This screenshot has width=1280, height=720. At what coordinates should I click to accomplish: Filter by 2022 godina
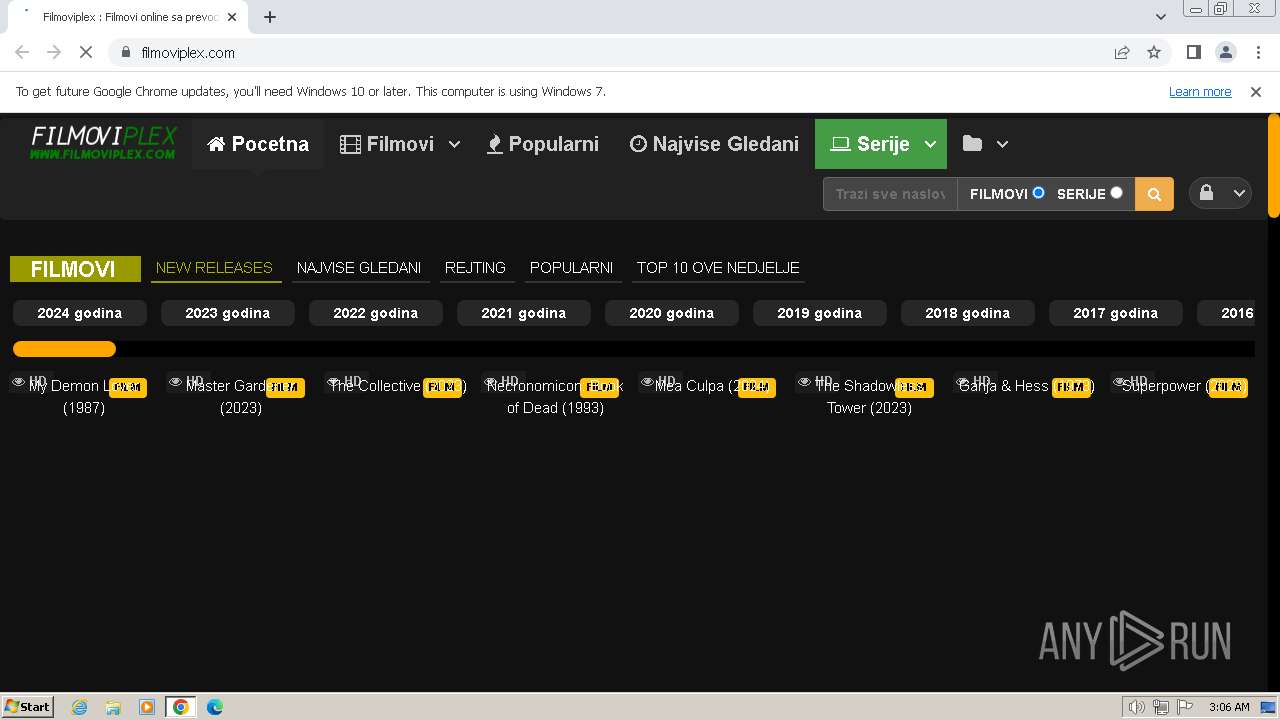point(376,313)
